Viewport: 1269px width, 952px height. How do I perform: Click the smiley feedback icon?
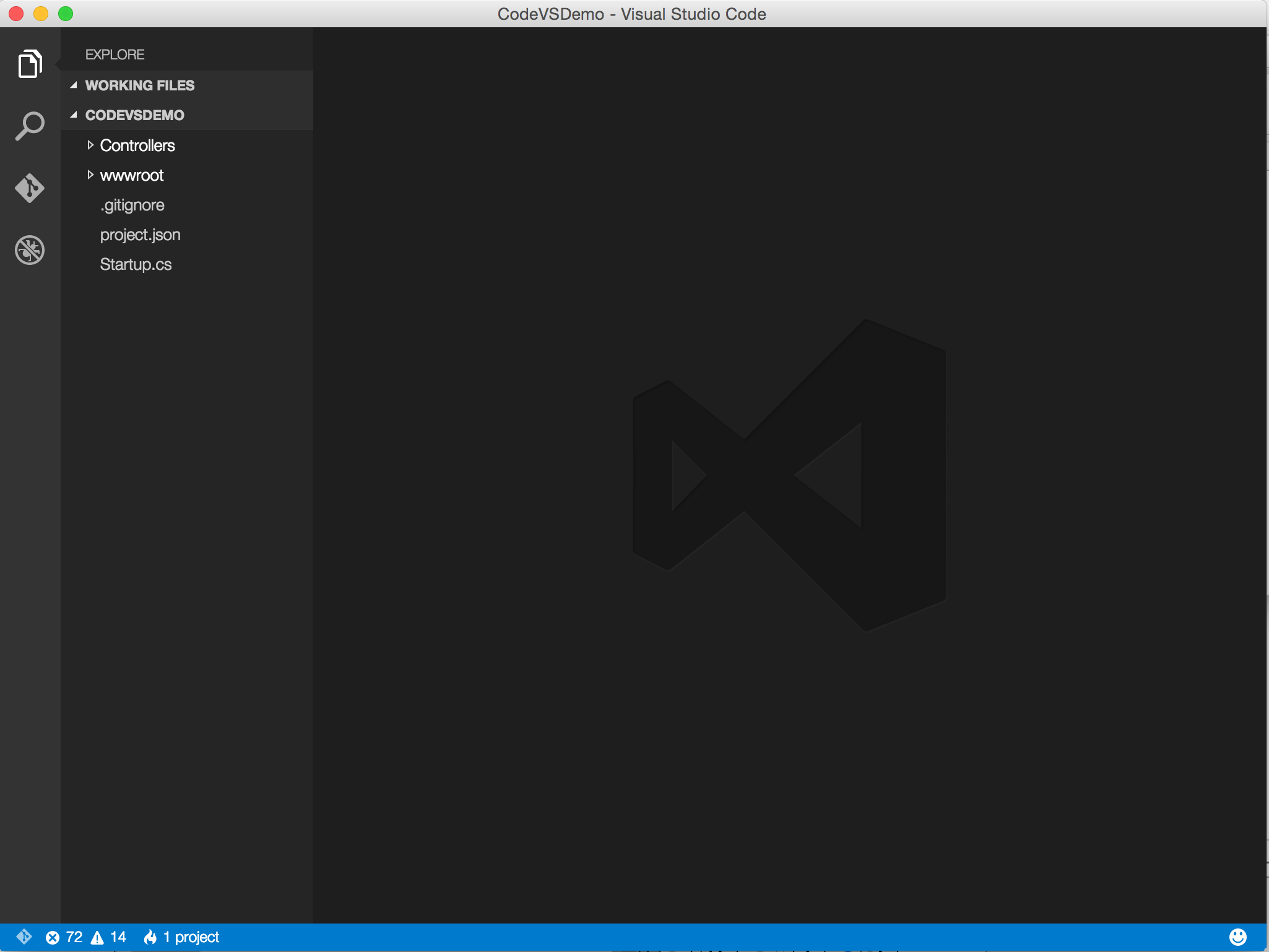click(x=1238, y=937)
